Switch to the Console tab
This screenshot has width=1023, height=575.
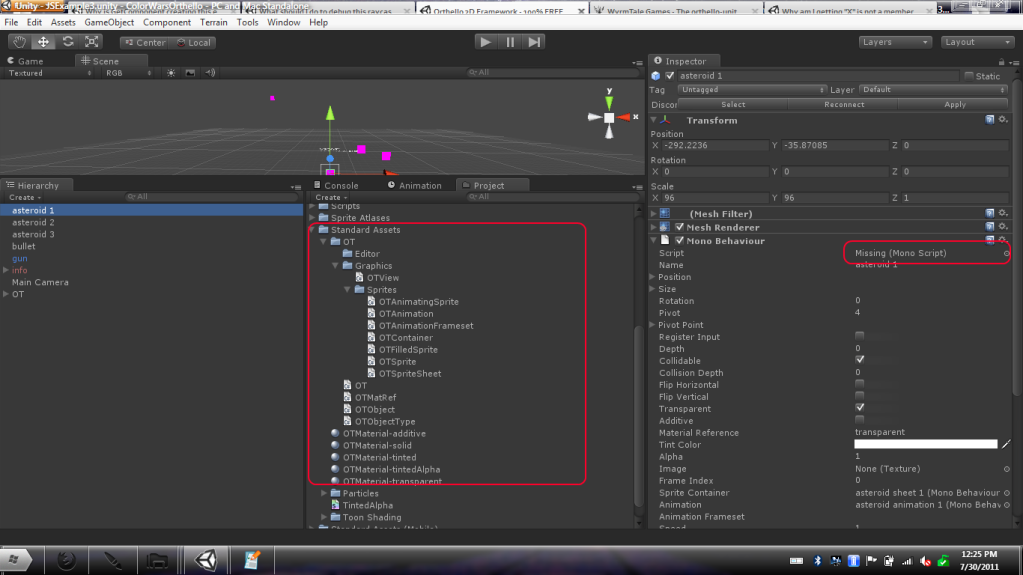click(336, 185)
